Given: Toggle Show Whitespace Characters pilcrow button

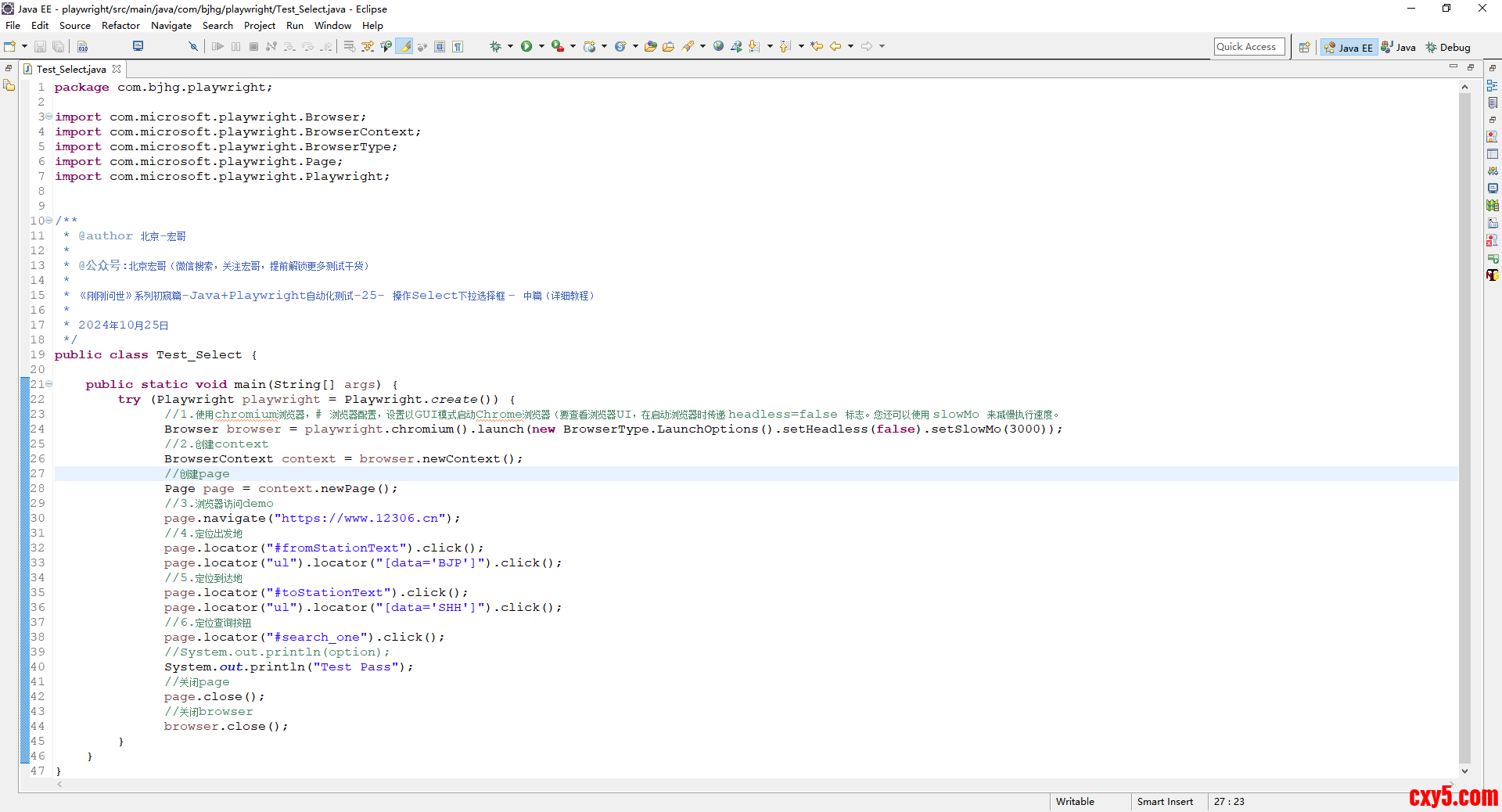Looking at the screenshot, I should pos(458,47).
